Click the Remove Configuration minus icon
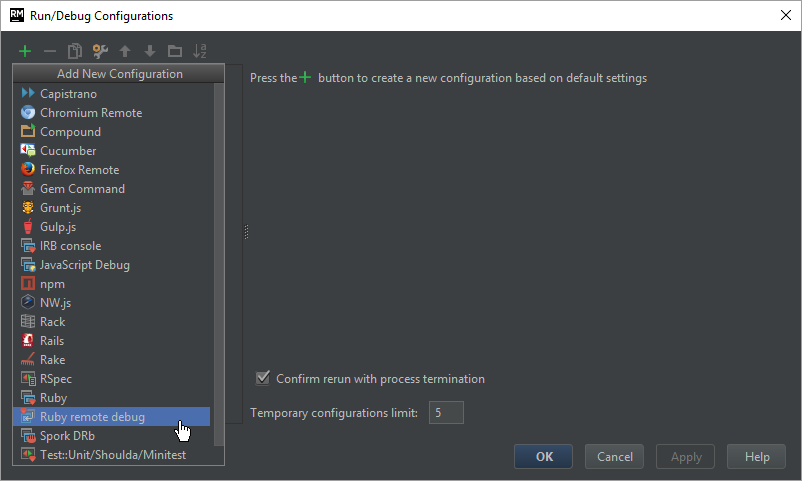 pos(50,51)
